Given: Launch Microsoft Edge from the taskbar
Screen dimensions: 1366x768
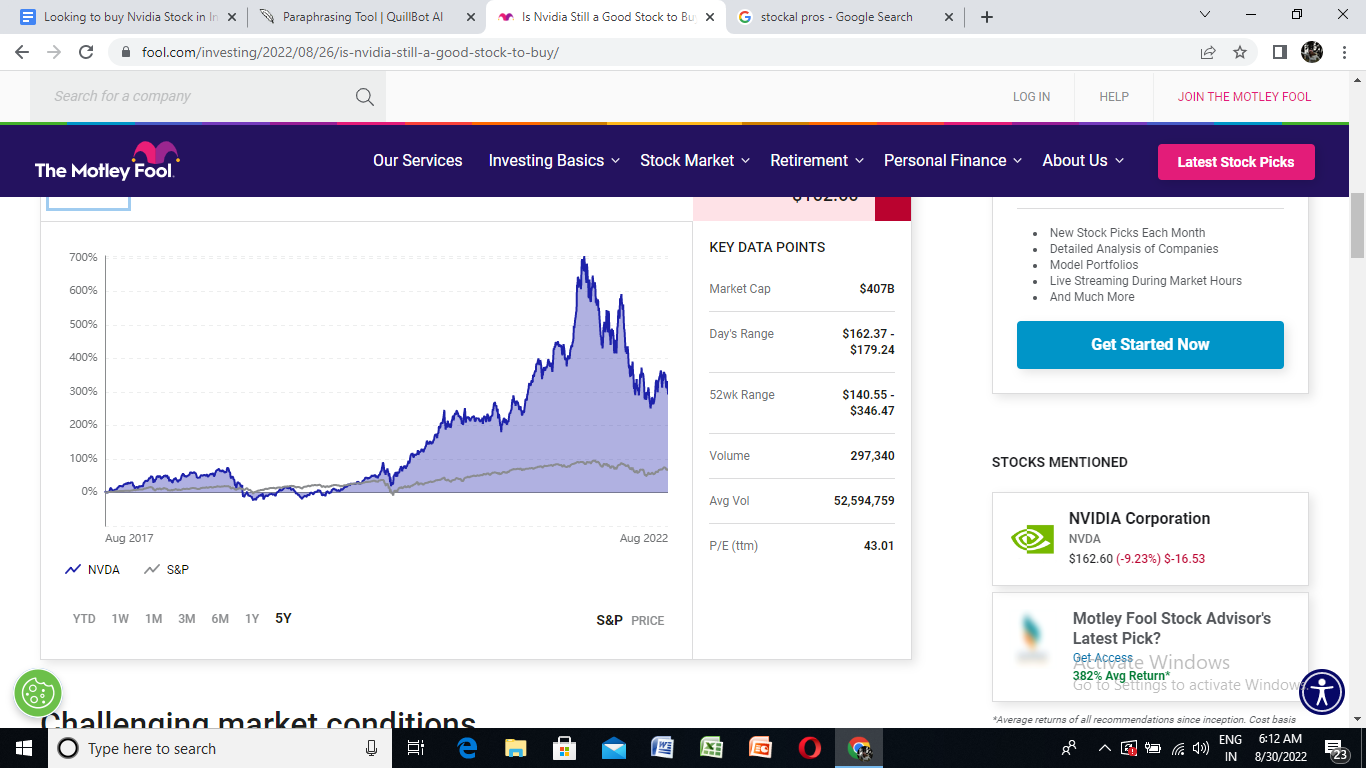Looking at the screenshot, I should click(x=467, y=748).
